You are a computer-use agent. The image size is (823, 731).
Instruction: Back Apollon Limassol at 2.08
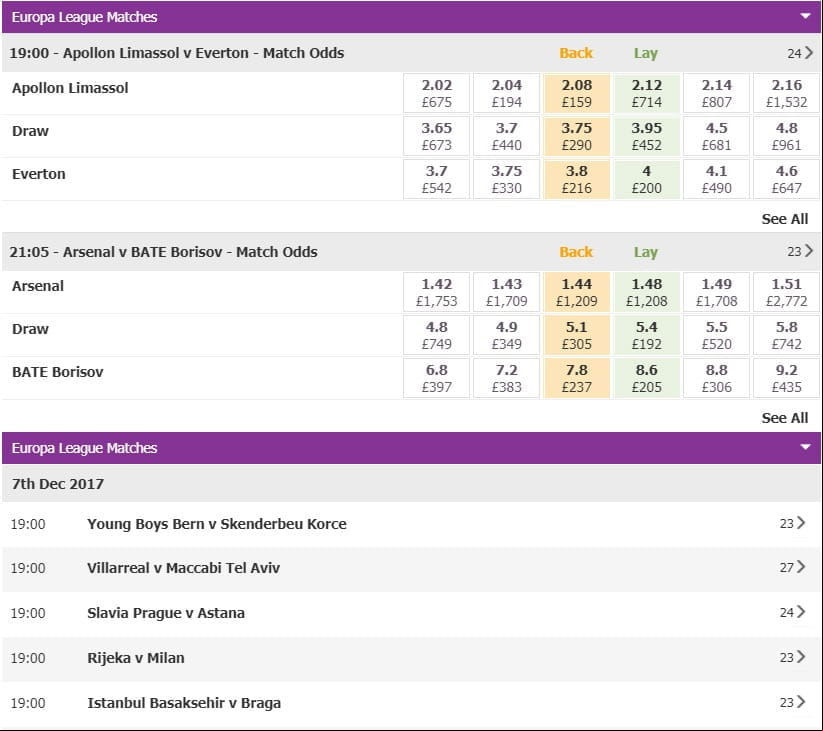point(576,93)
